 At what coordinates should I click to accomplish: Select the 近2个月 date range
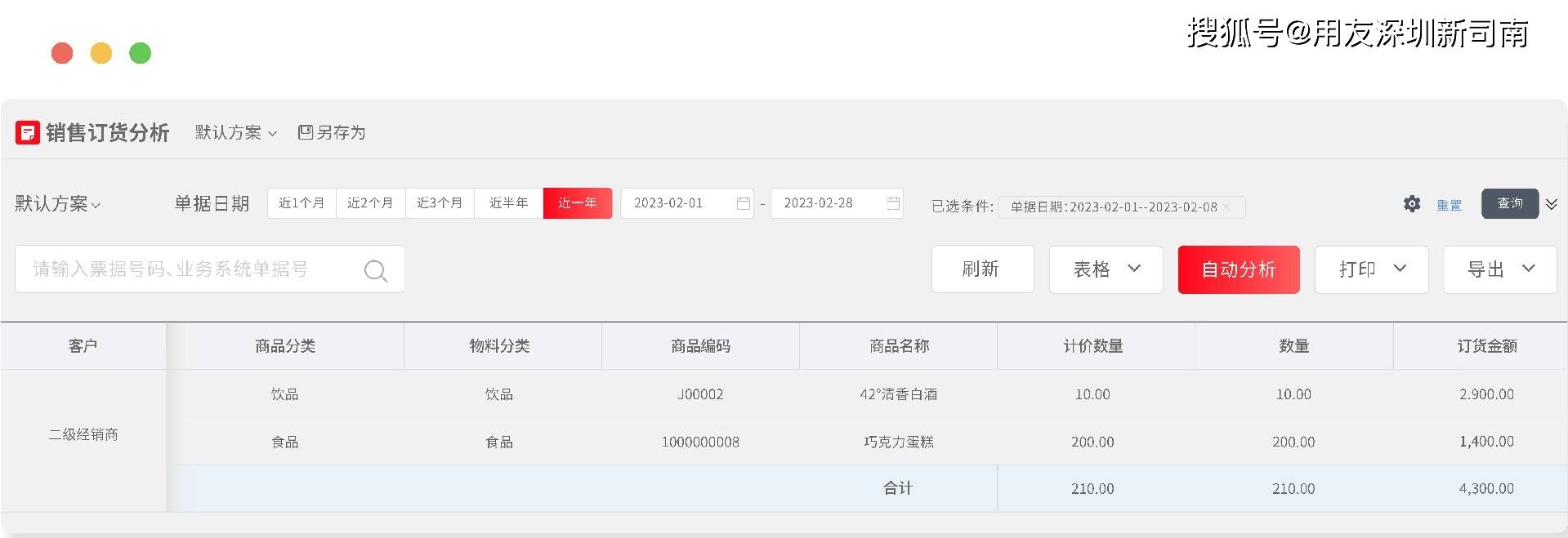coord(371,203)
